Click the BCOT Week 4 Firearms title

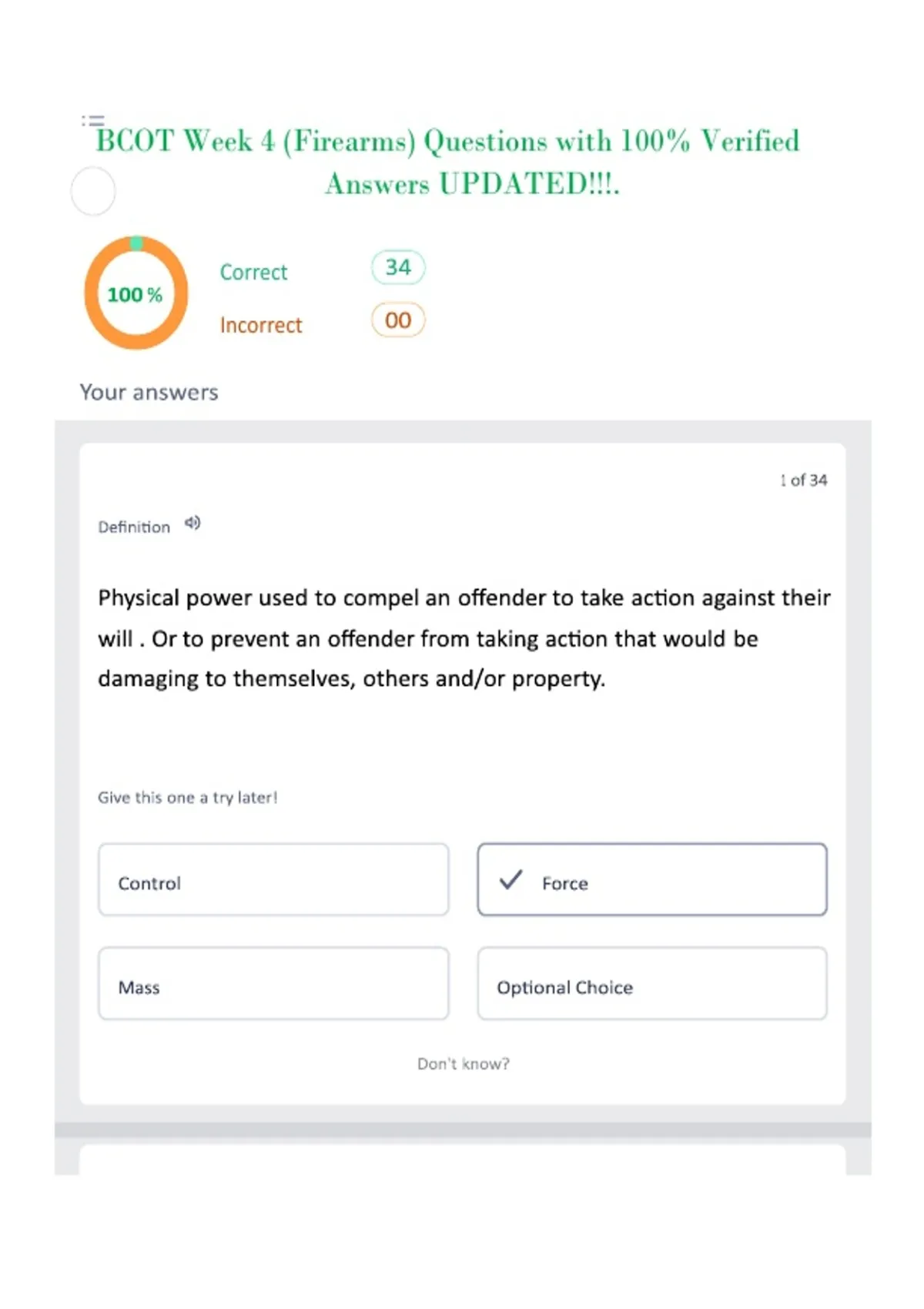[448, 162]
